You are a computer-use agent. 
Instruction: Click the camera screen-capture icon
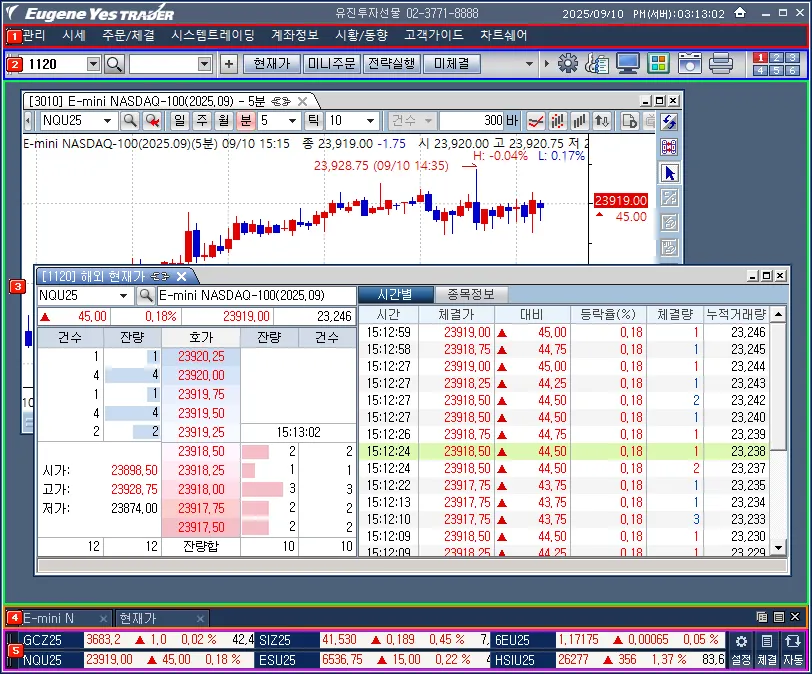pyautogui.click(x=689, y=64)
